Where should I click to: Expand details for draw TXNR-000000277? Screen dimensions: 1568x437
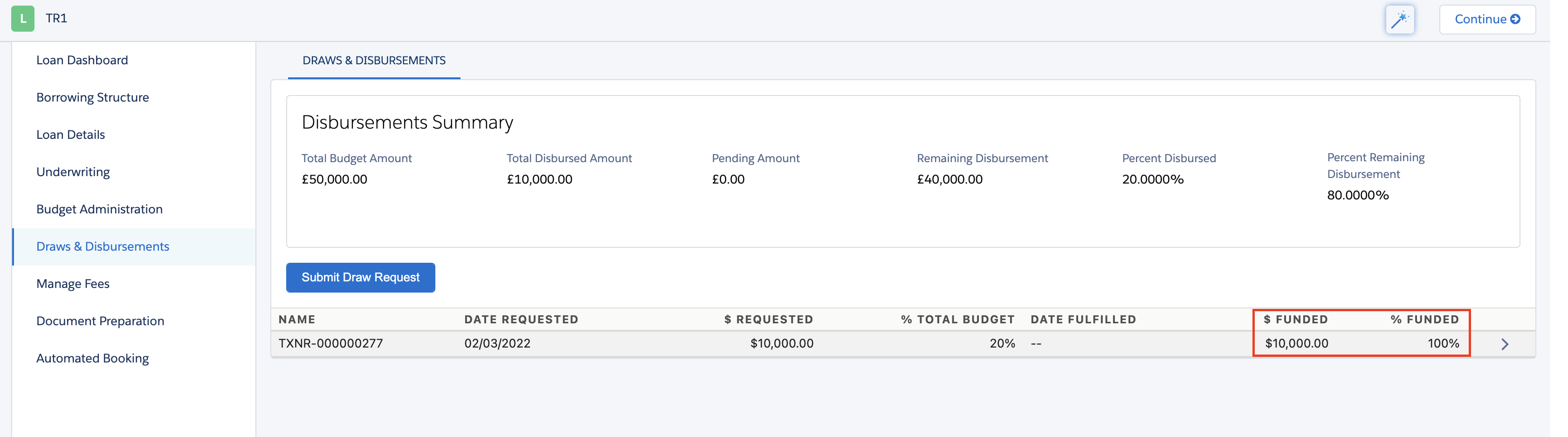[1505, 343]
